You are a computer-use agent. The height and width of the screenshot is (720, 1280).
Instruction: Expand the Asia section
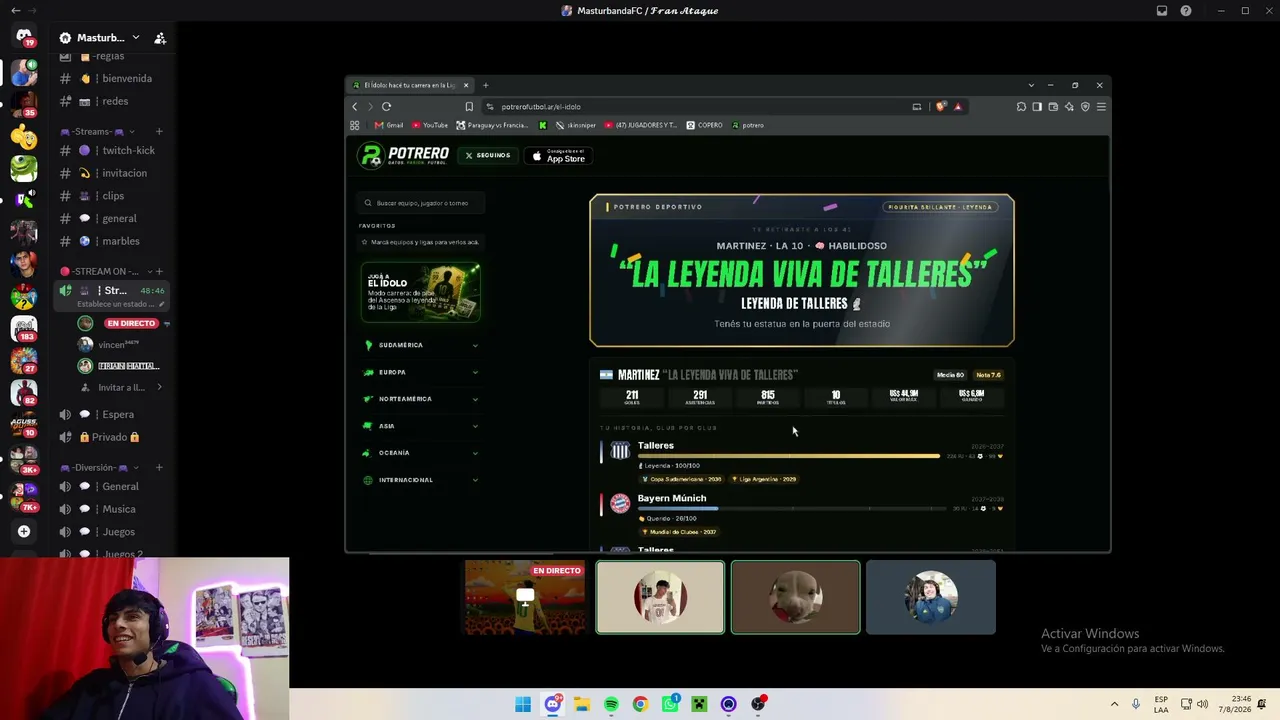(x=421, y=426)
